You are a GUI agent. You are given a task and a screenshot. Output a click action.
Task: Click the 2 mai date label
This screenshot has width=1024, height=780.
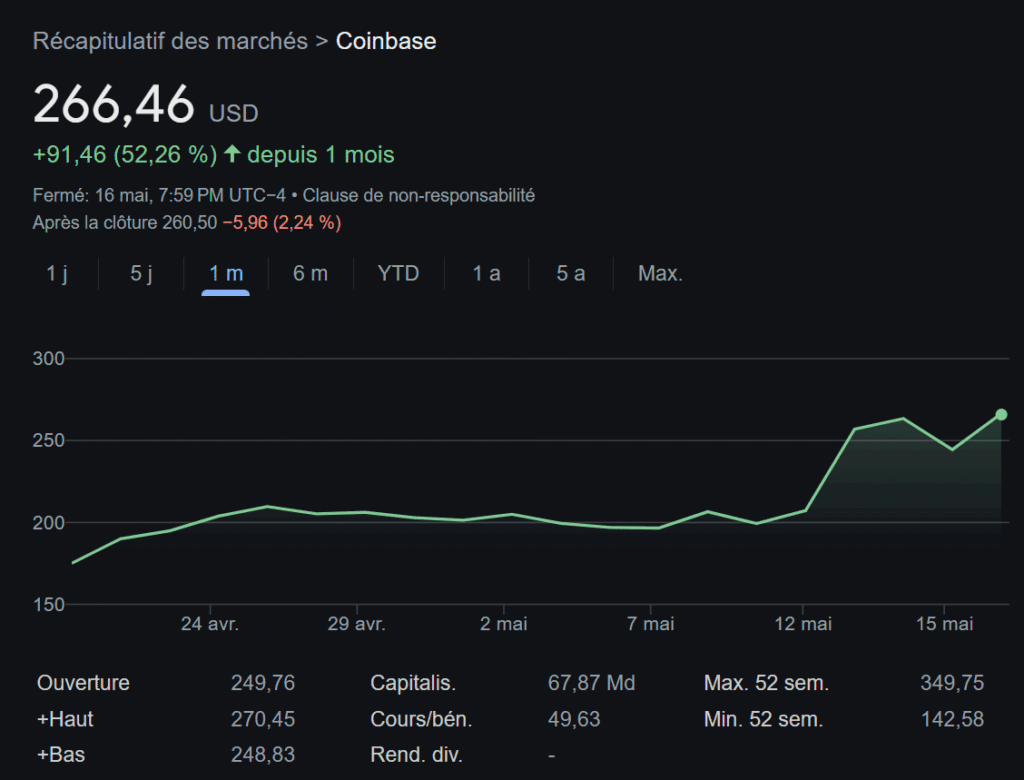point(504,624)
